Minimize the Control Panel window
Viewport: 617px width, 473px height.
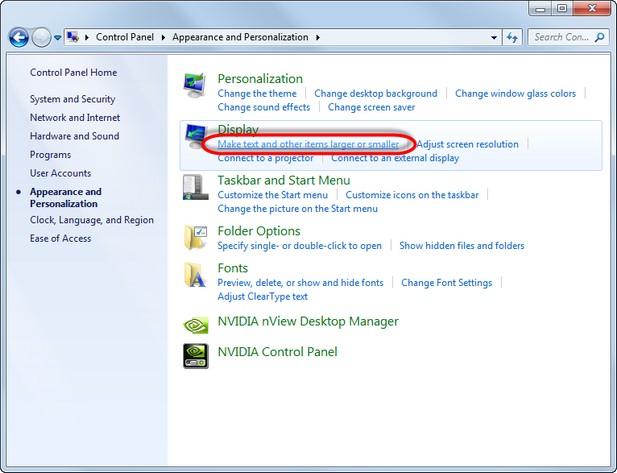(541, 8)
